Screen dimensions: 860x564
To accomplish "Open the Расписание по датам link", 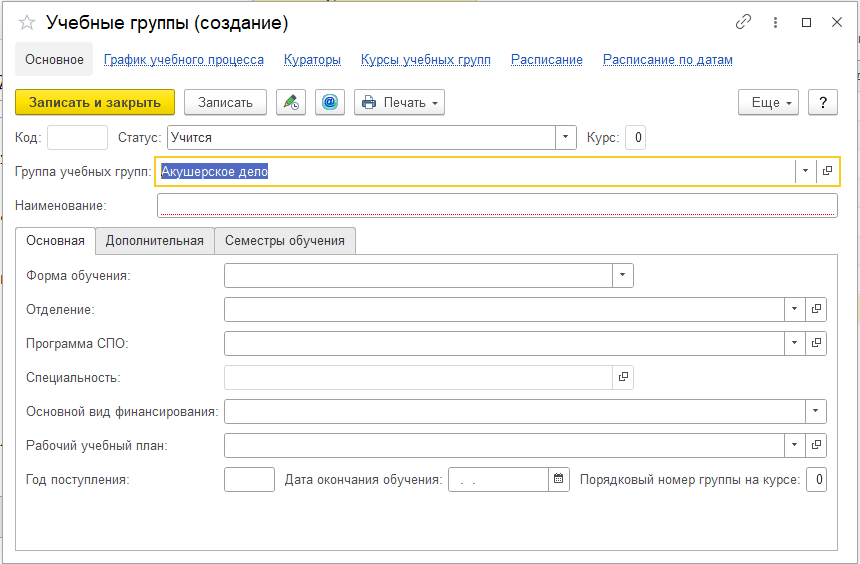I will (667, 60).
